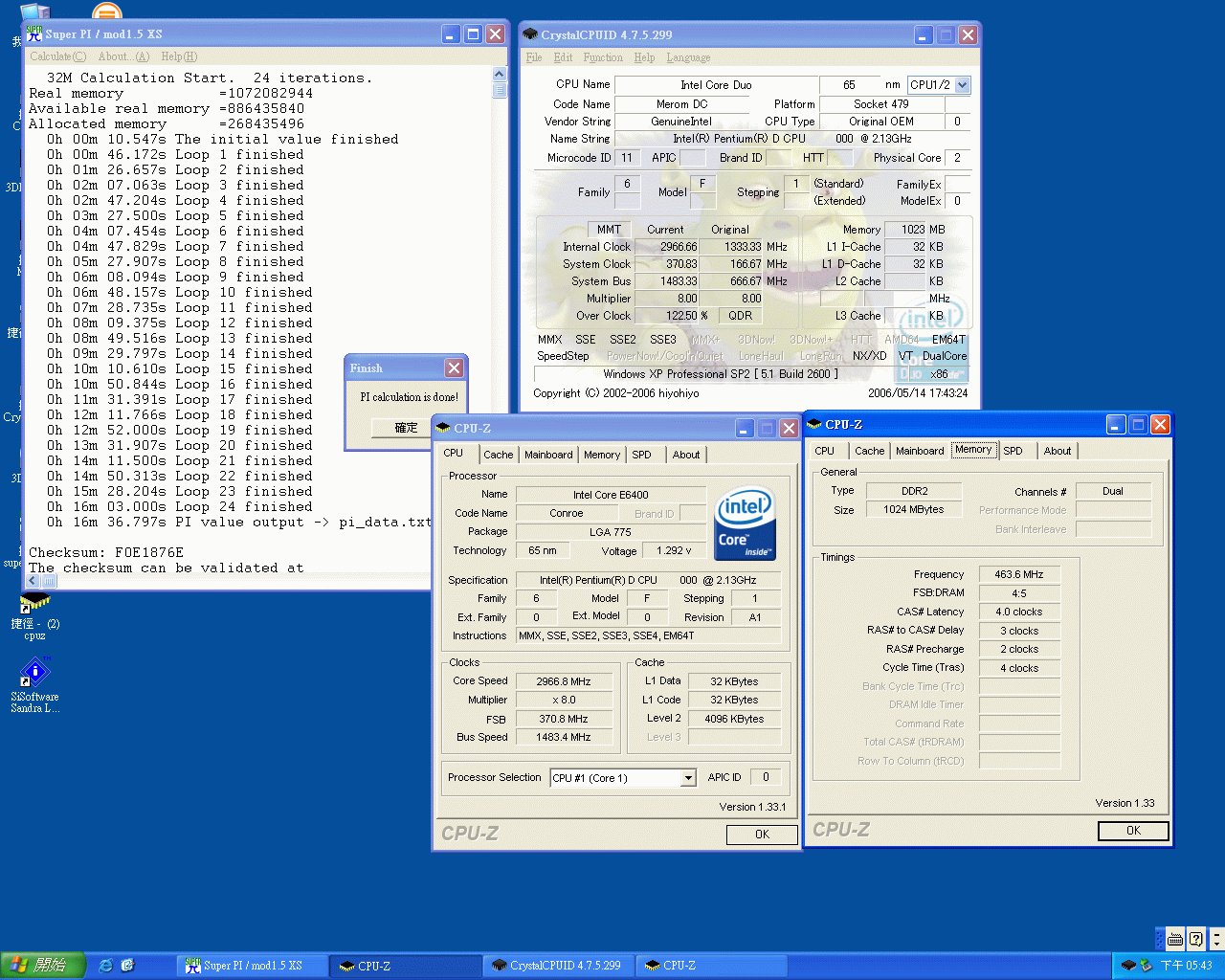Click the DualCore feature label in CrystalCPUID
Viewport: 1225px width, 980px height.
[945, 356]
